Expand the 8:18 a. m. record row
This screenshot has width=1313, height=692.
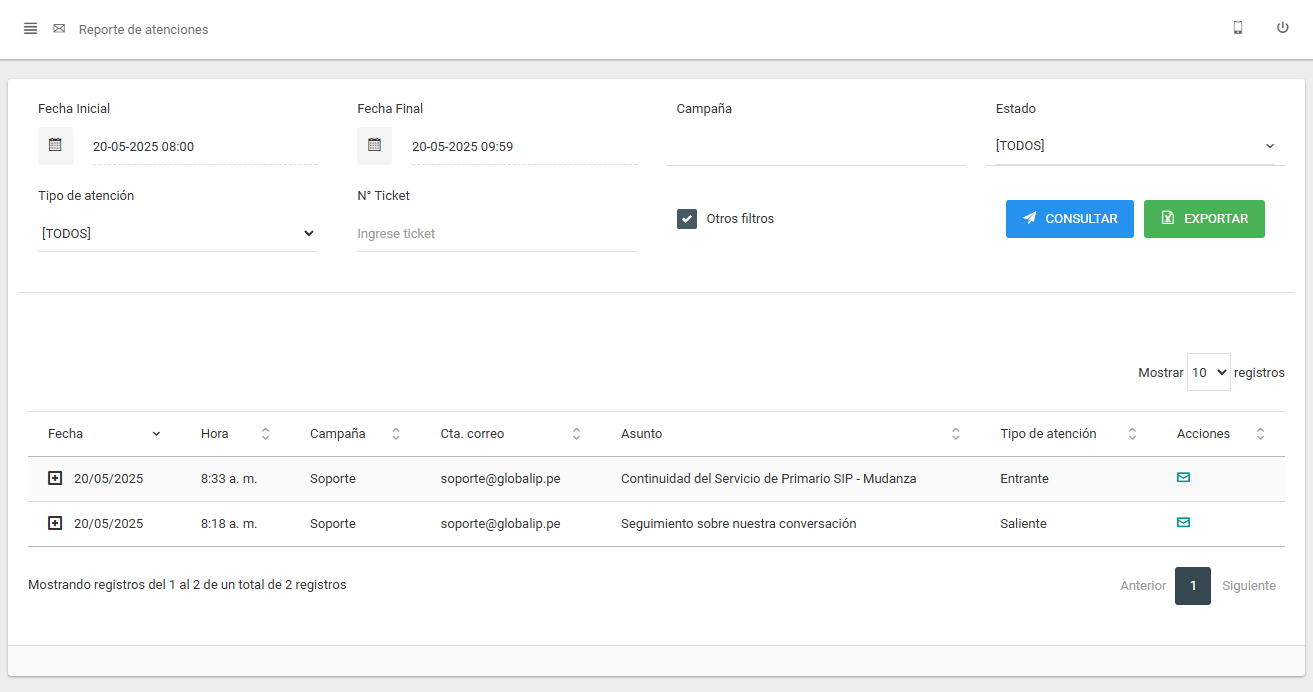pyautogui.click(x=55, y=524)
